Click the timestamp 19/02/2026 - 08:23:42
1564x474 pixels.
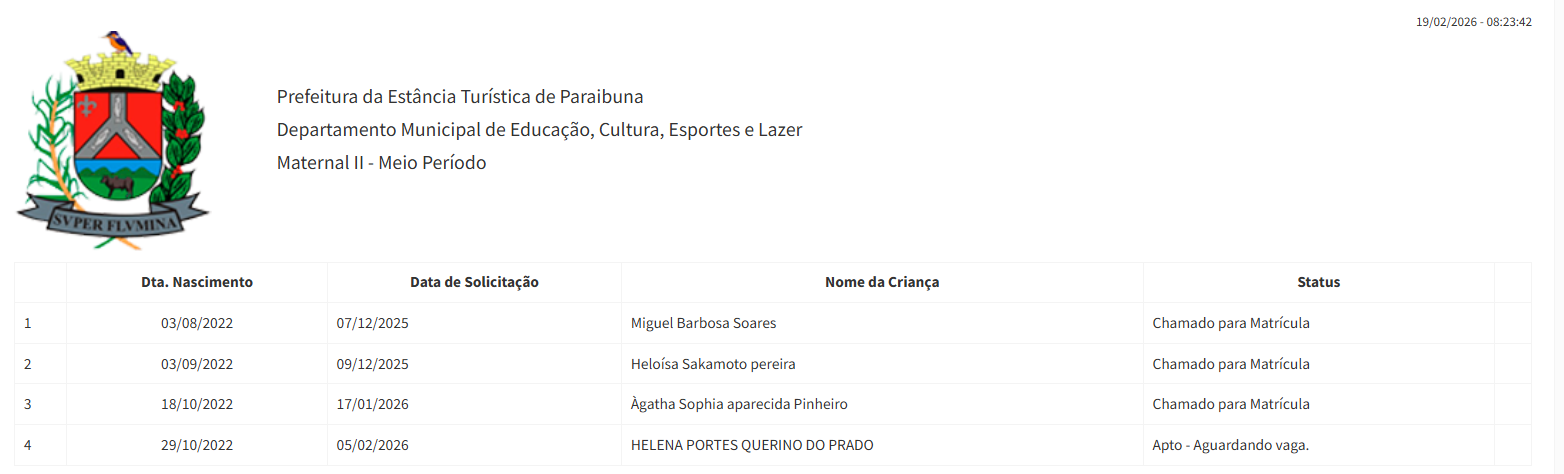point(1473,21)
